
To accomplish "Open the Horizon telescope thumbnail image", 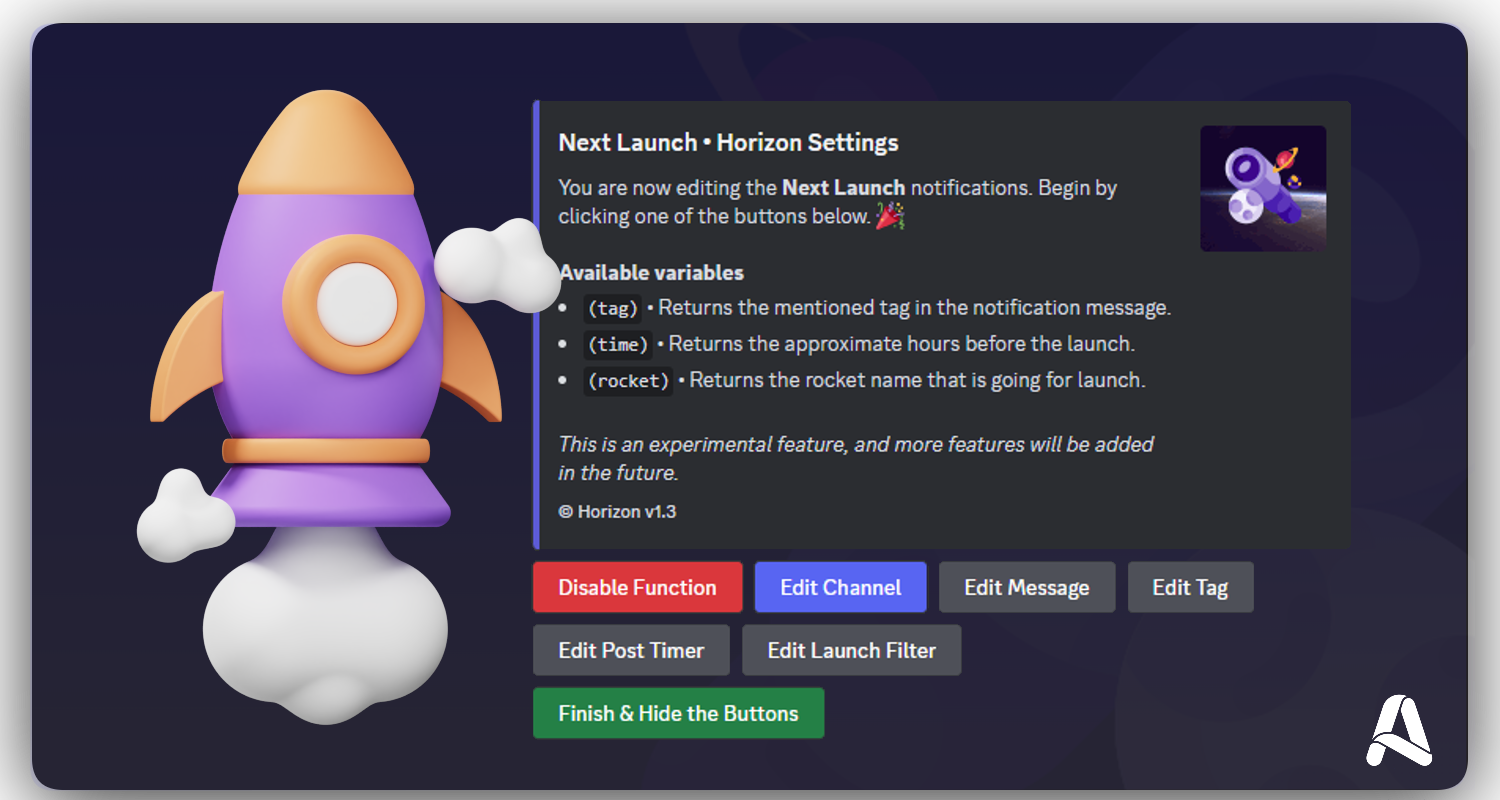I will (1263, 188).
